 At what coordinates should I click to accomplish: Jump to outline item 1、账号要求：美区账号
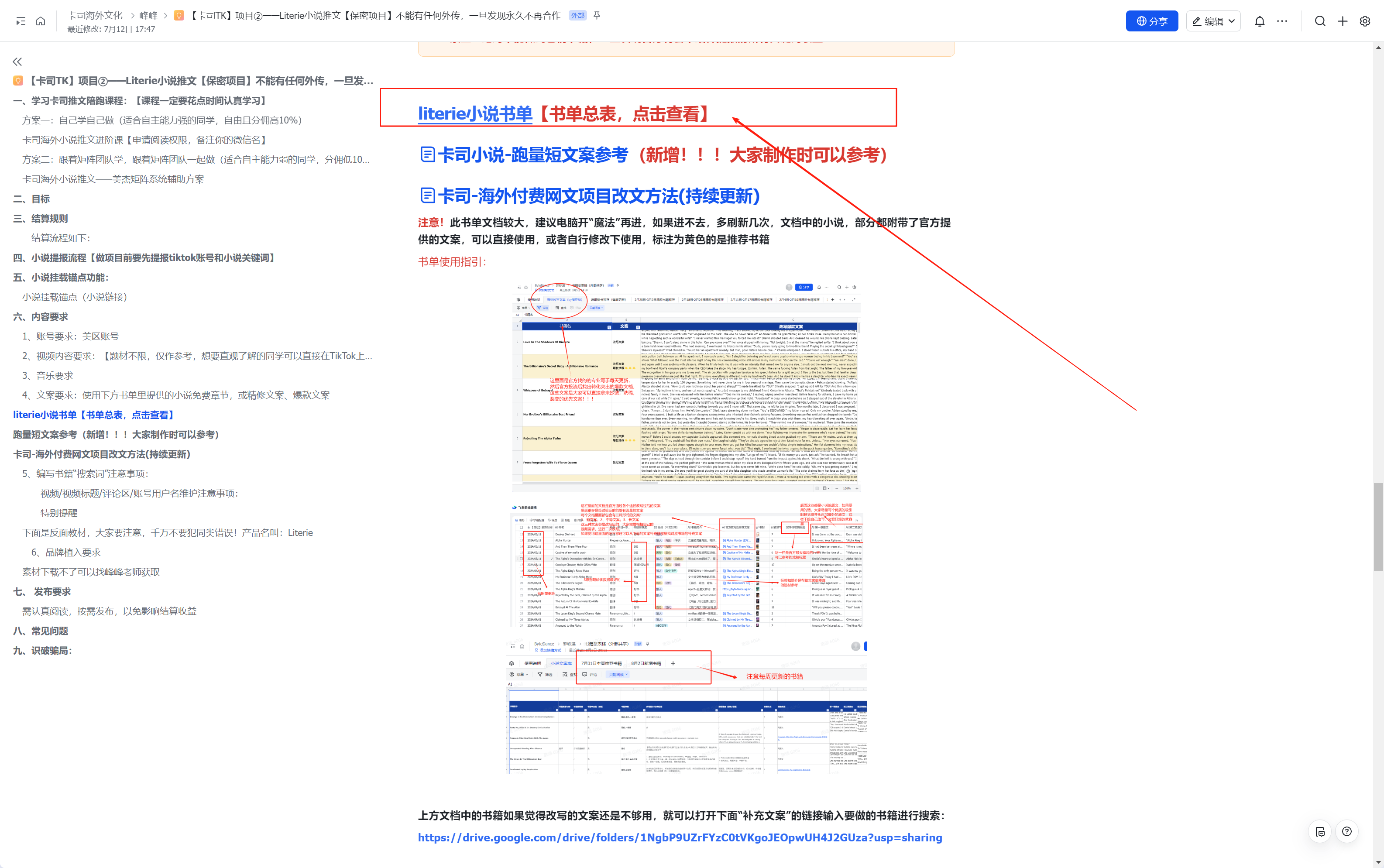(71, 336)
